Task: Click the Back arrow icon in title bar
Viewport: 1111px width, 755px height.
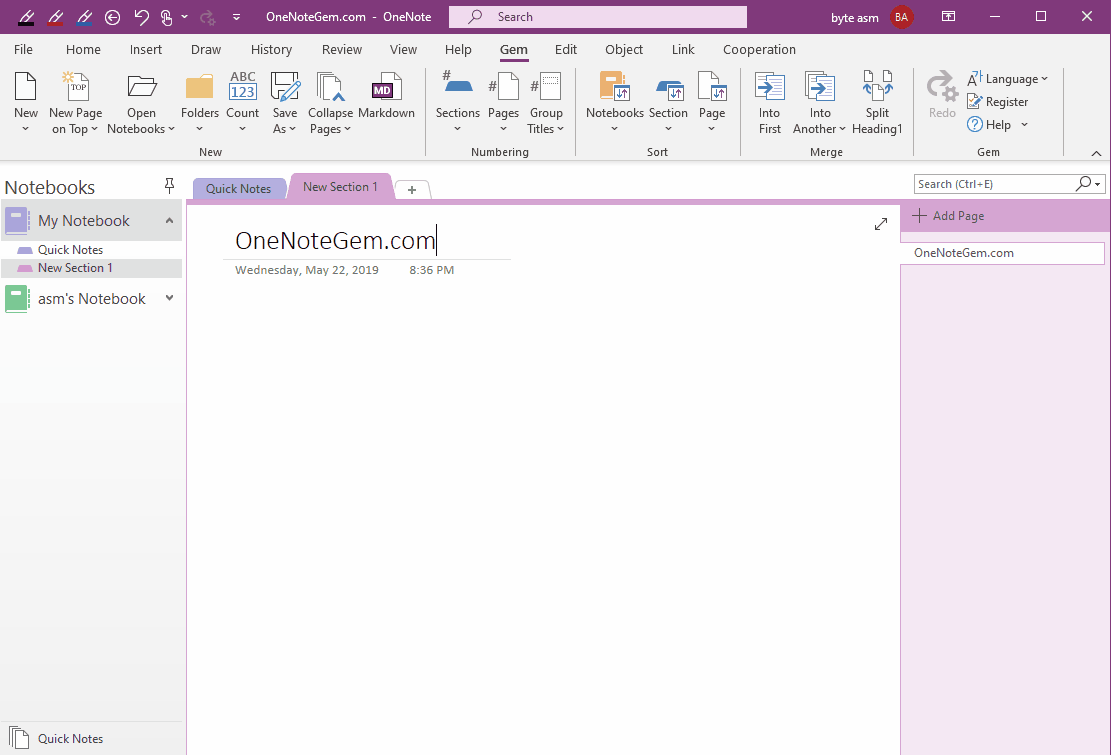Action: coord(112,17)
